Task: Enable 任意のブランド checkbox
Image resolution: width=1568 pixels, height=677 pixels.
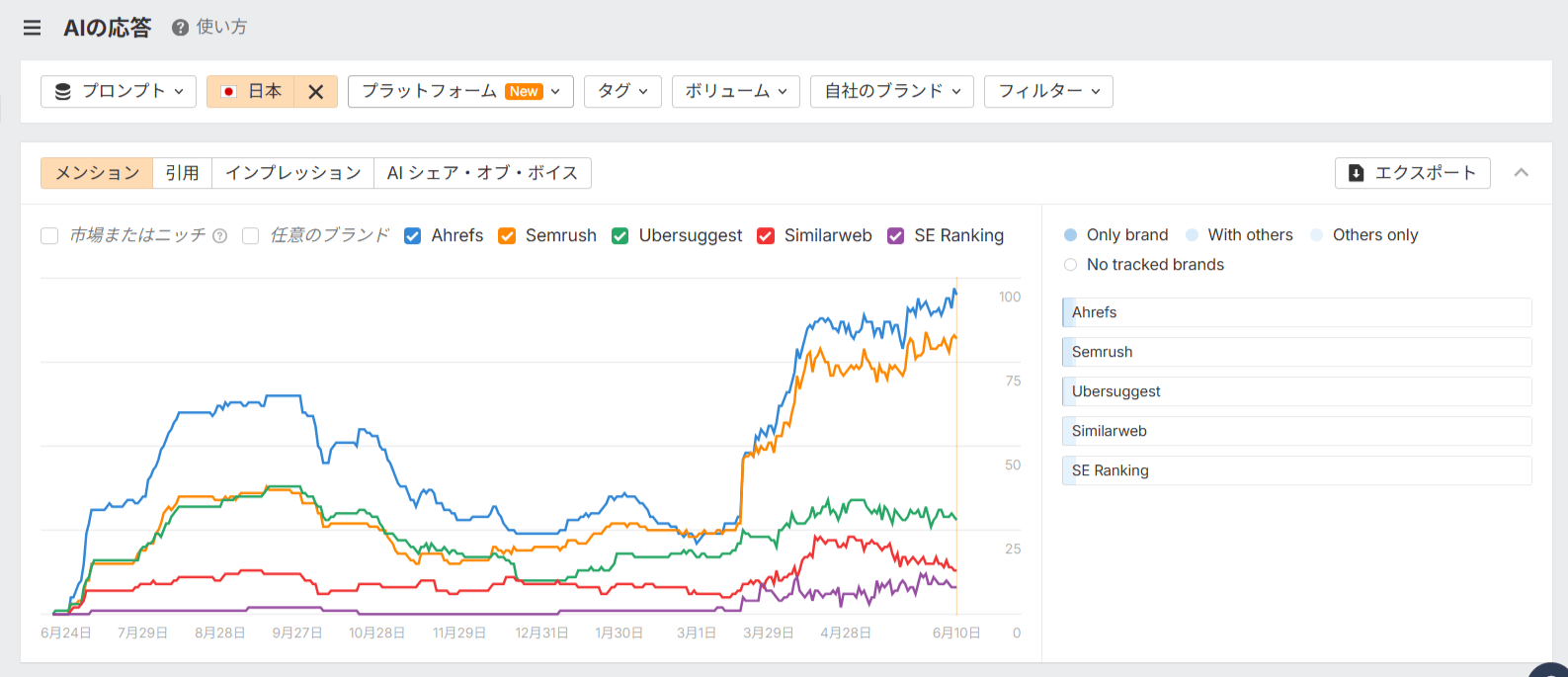Action: pyautogui.click(x=251, y=235)
